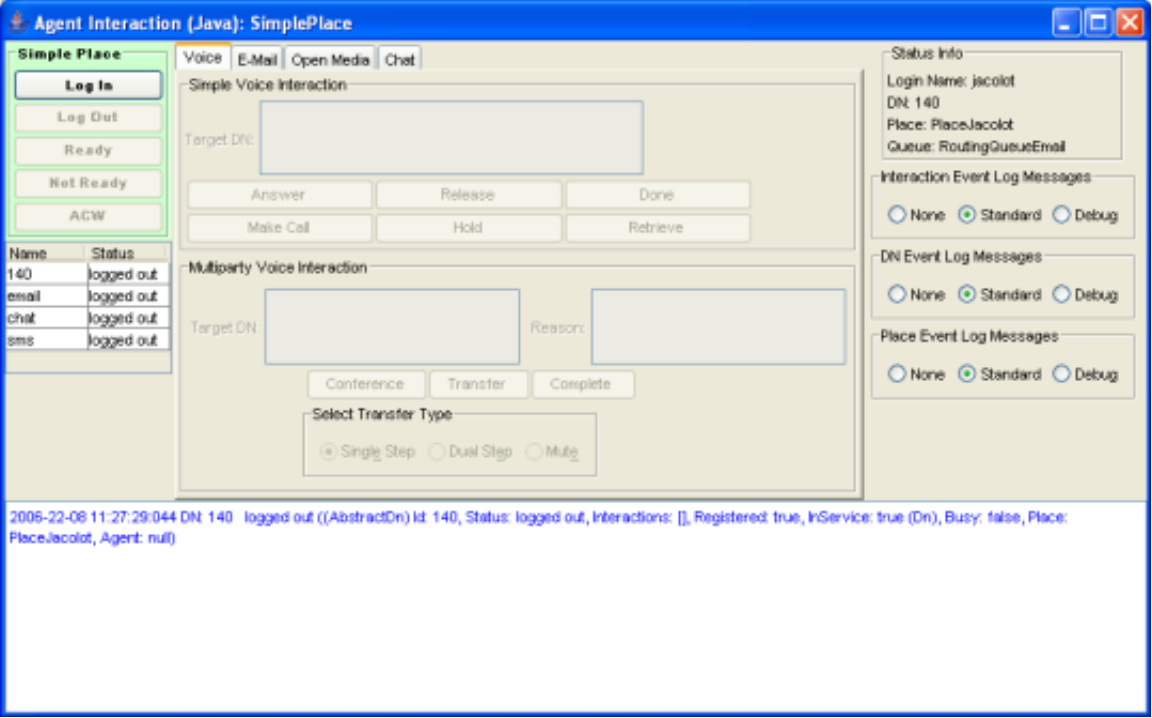
Task: Select Standard for DN Event Log Messages
Action: [967, 295]
